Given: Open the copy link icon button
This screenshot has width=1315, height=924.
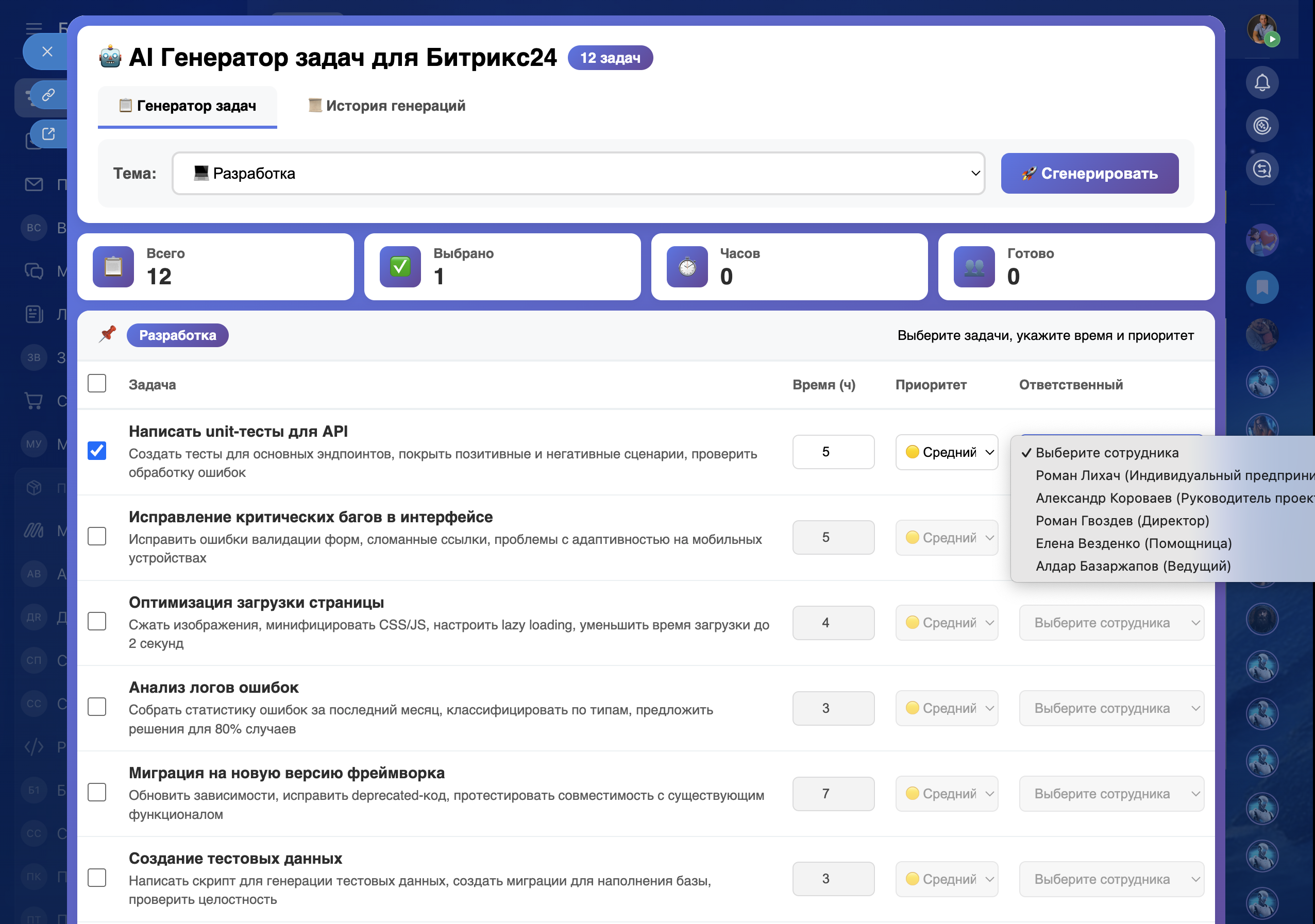Looking at the screenshot, I should pyautogui.click(x=48, y=94).
